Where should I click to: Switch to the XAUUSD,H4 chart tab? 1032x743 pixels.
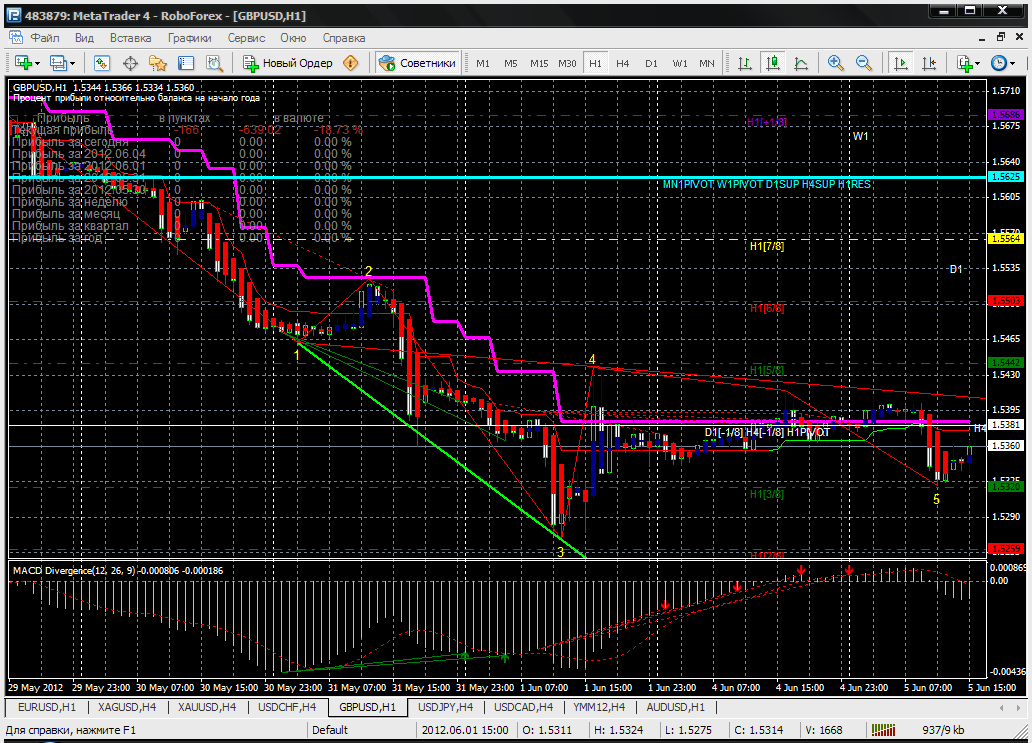point(207,707)
